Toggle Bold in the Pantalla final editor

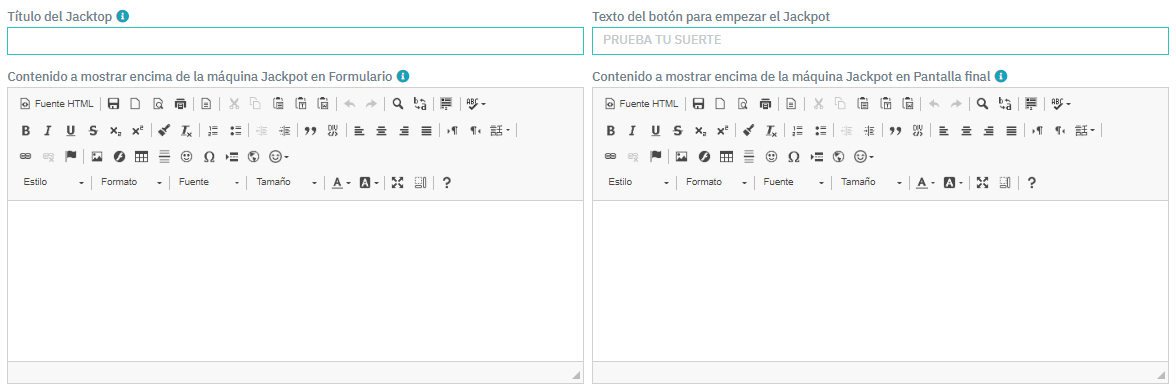click(x=610, y=130)
